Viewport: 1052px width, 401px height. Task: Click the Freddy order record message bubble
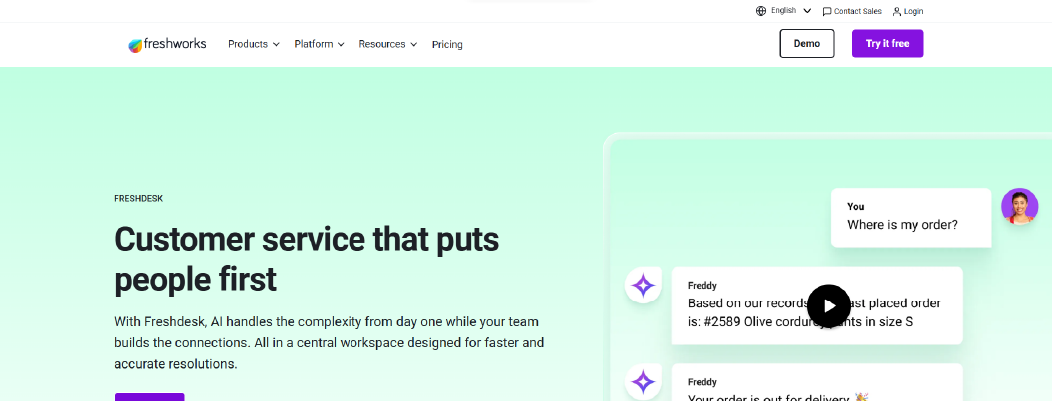(817, 305)
